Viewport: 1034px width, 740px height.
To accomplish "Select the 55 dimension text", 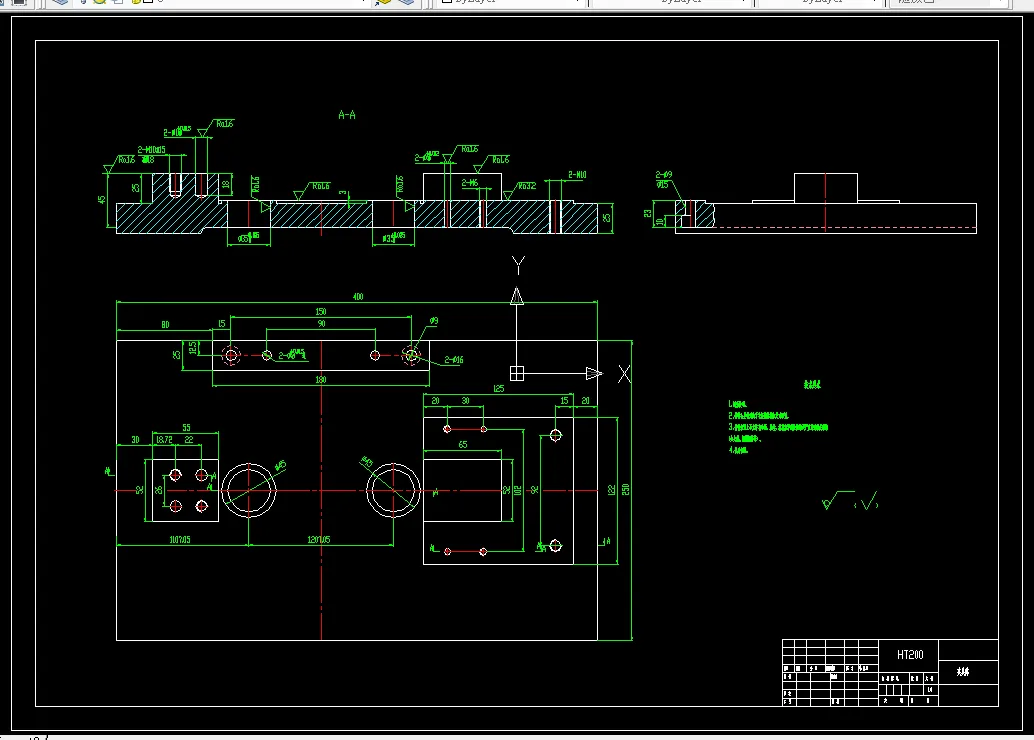I will (186, 428).
